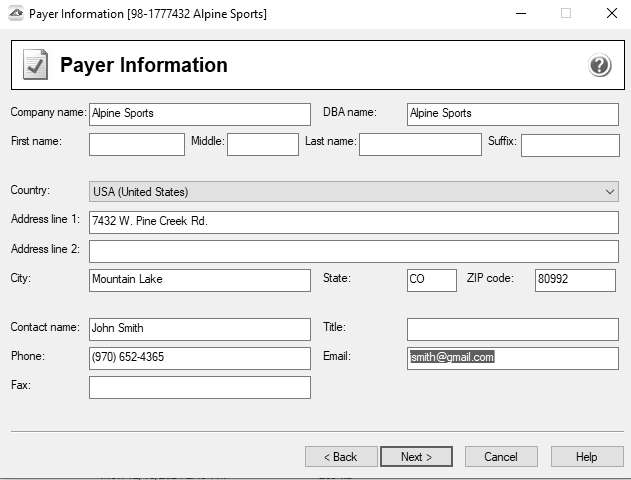Open the Country dropdown list
This screenshot has height=480, width=631.
[x=354, y=192]
